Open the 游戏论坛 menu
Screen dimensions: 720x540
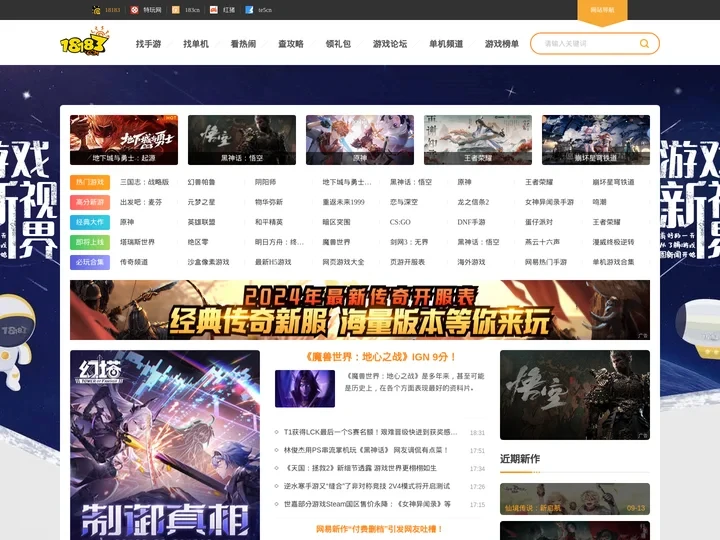[x=390, y=44]
